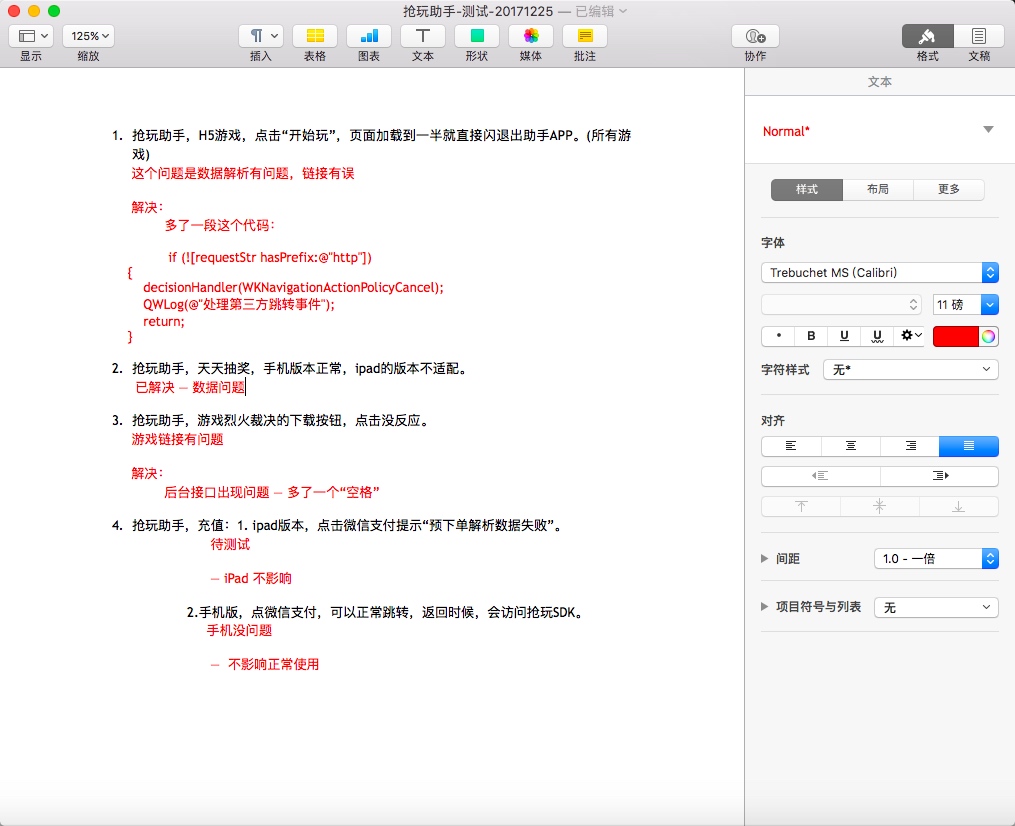The width and height of the screenshot is (1015, 826).
Task: Click list item 4 about 充值
Action: coord(338,525)
